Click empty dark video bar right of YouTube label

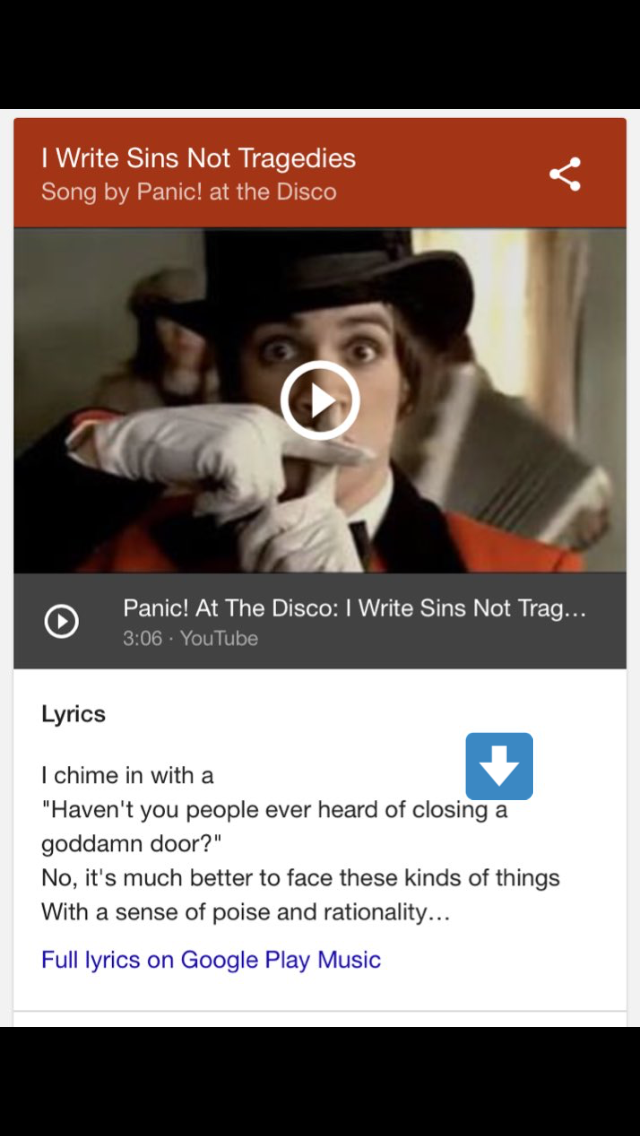435,645
